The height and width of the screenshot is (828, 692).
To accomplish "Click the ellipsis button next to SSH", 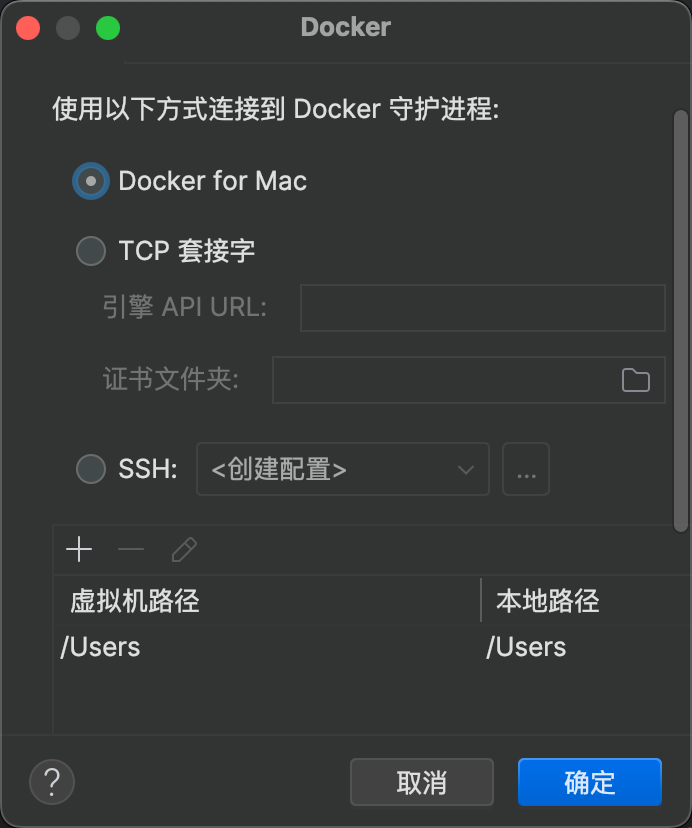I will (x=526, y=469).
